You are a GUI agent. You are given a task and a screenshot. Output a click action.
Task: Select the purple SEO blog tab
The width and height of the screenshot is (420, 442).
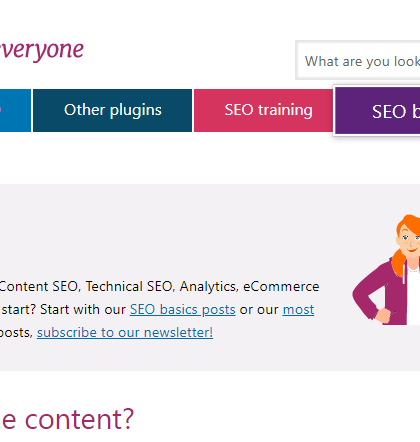377,111
